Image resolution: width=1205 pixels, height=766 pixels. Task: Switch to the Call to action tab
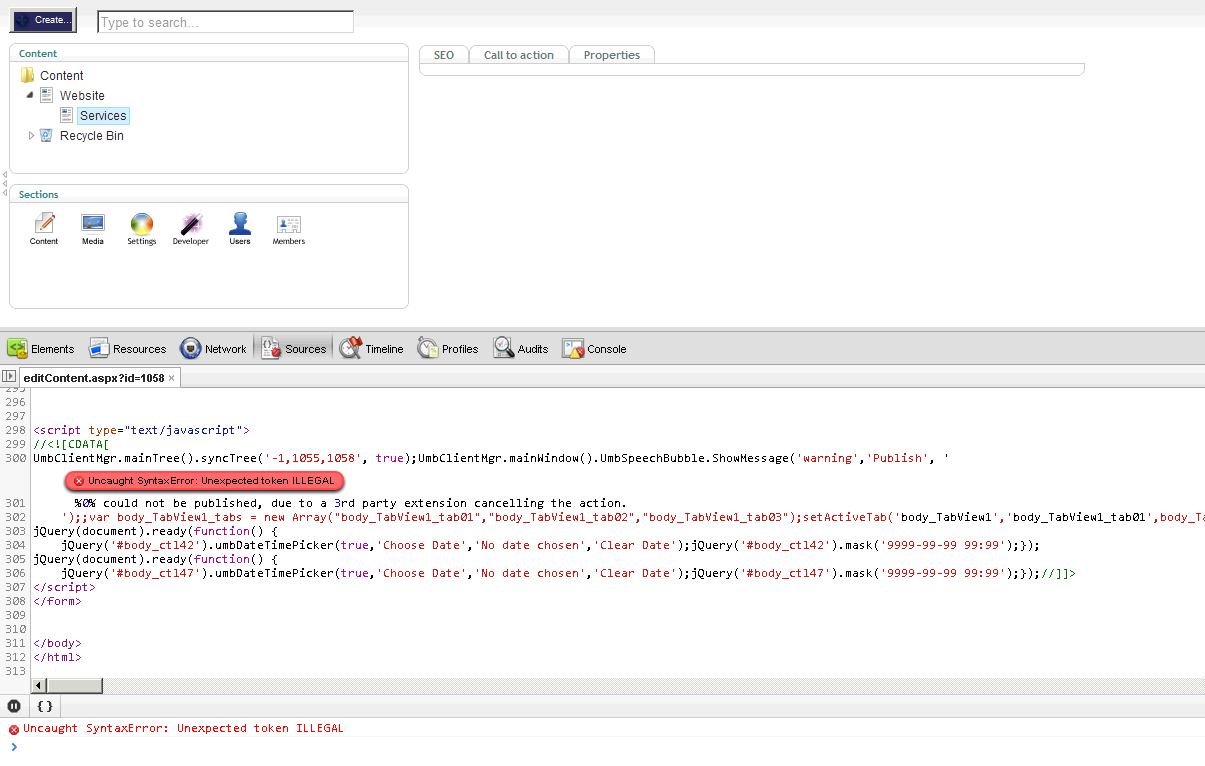point(519,55)
